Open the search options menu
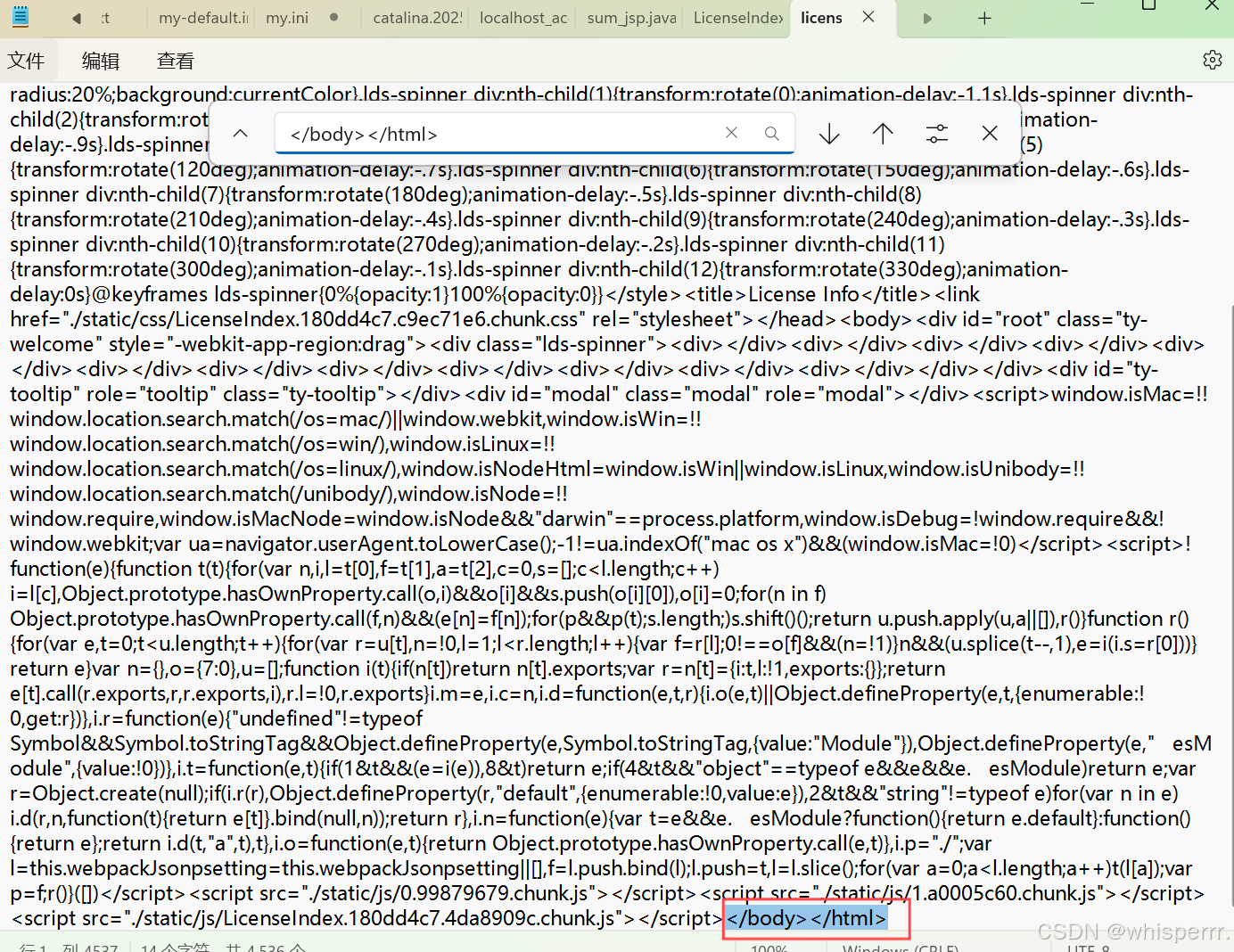This screenshot has width=1234, height=952. pos(936,134)
